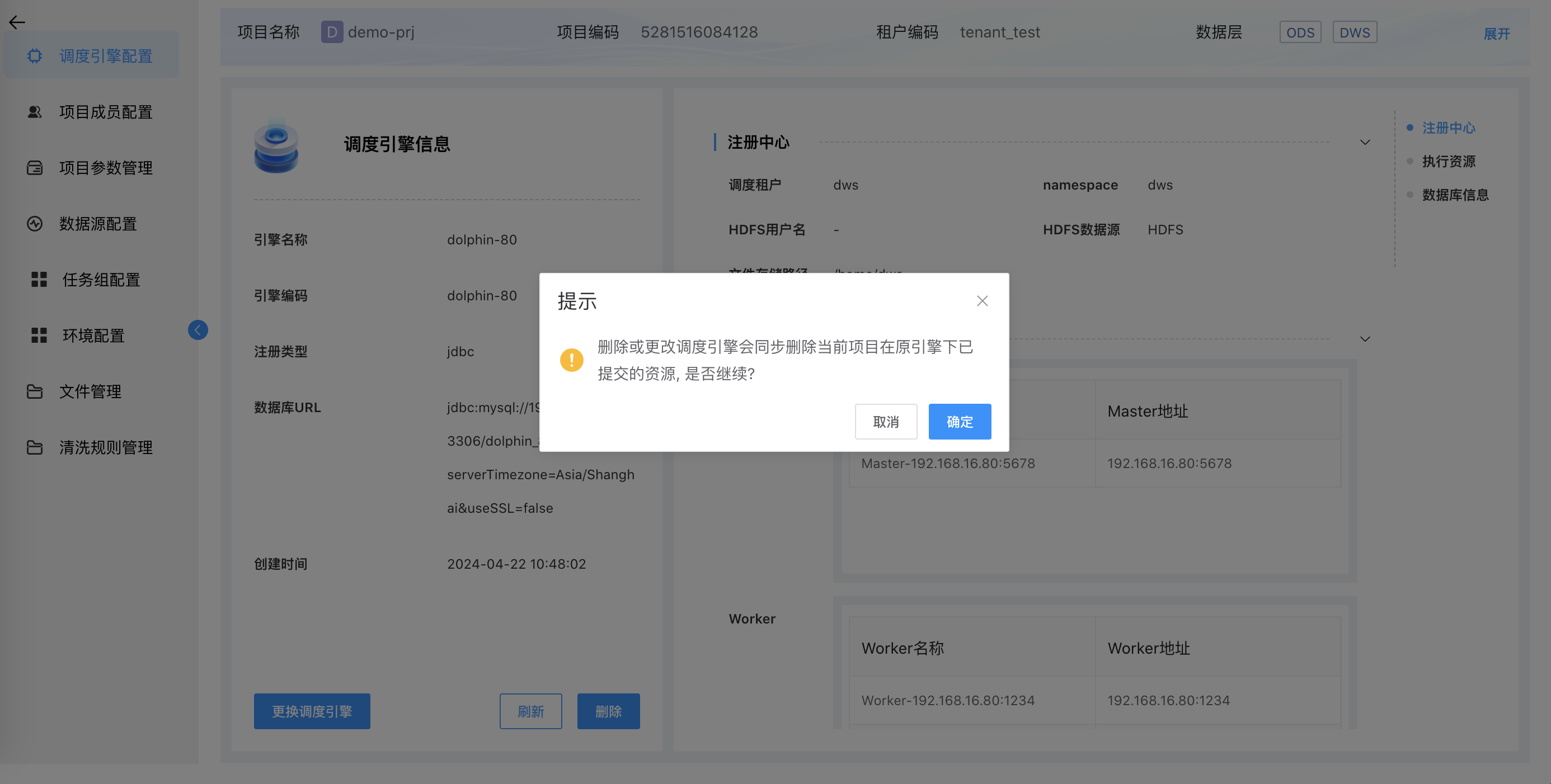Screen dimensions: 1551x784
Task: Collapse the sidebar with the blue arrow toggle
Action: click(198, 330)
